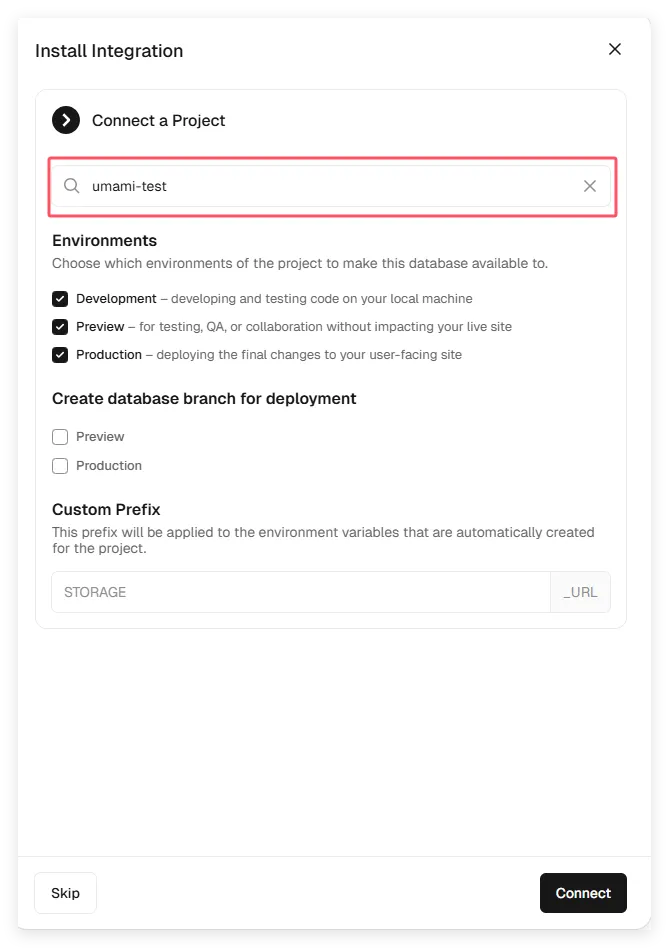This screenshot has height=948, width=669.
Task: Uncheck the Development environment checkbox
Action: (x=60, y=299)
